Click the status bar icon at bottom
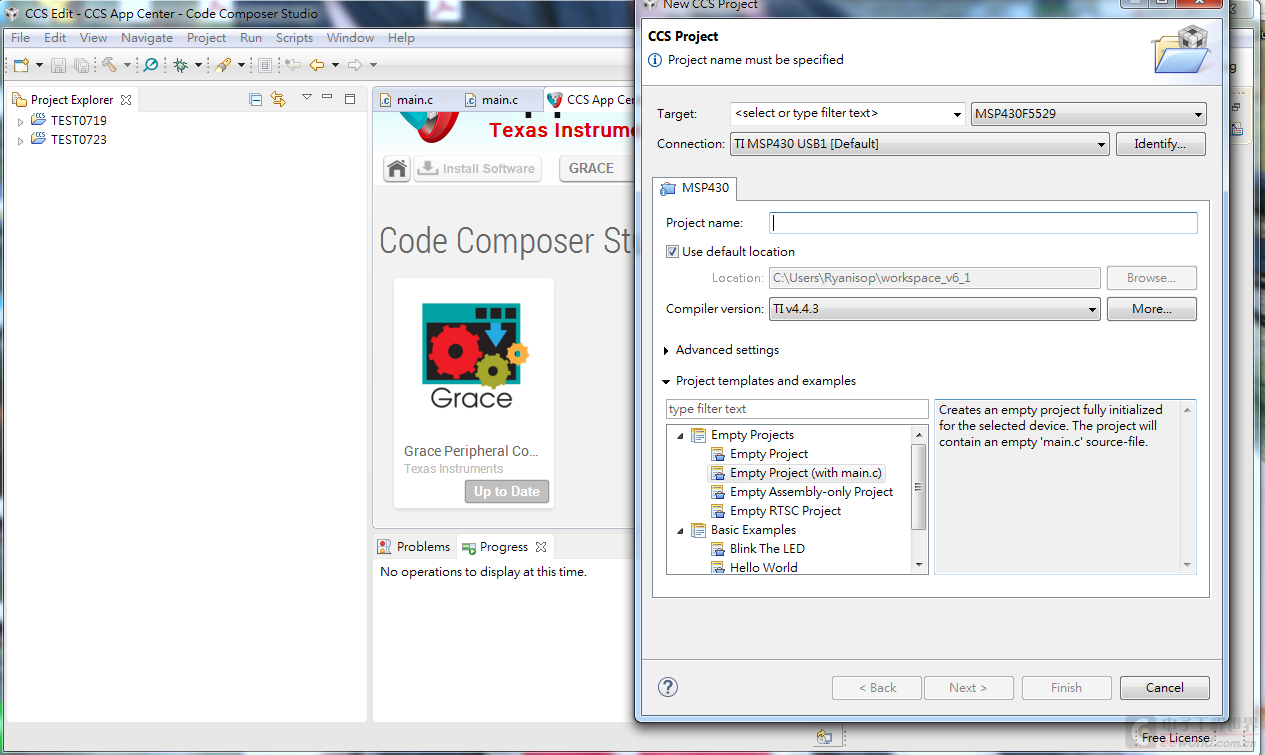The image size is (1265, 755). click(824, 737)
